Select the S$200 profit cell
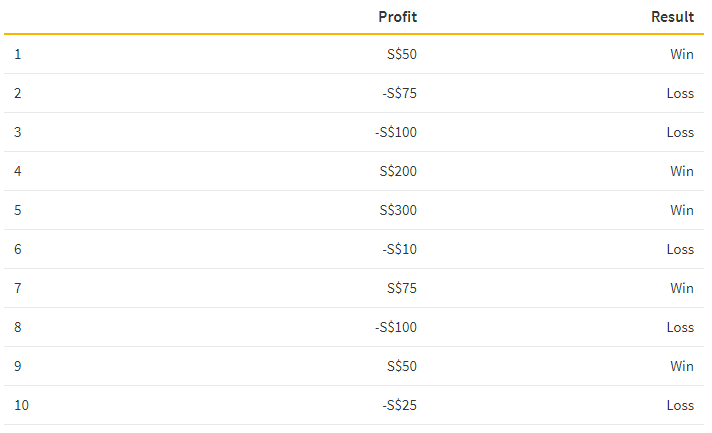712x433 pixels. pos(398,171)
